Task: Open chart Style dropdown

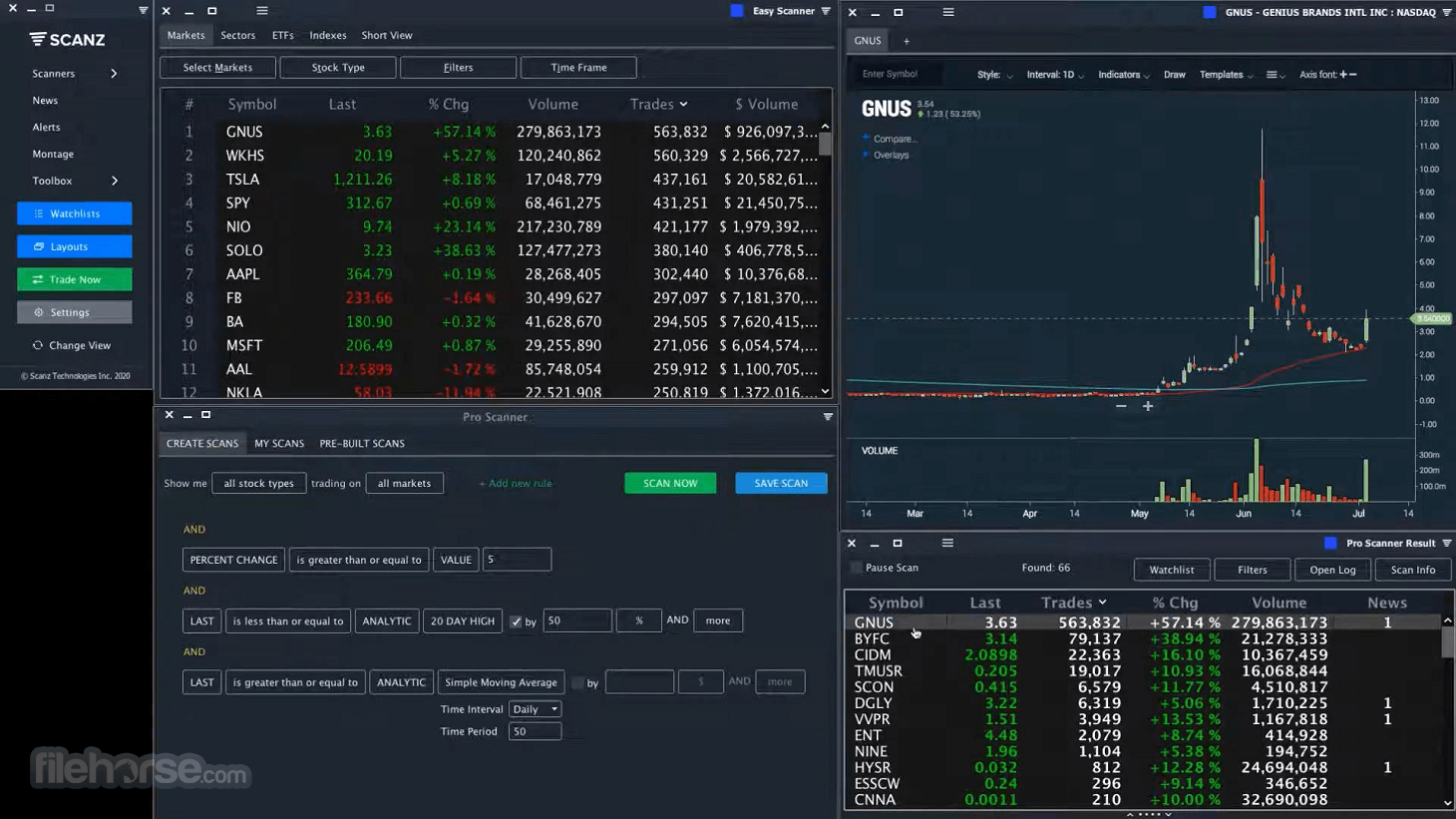Action: tap(994, 75)
